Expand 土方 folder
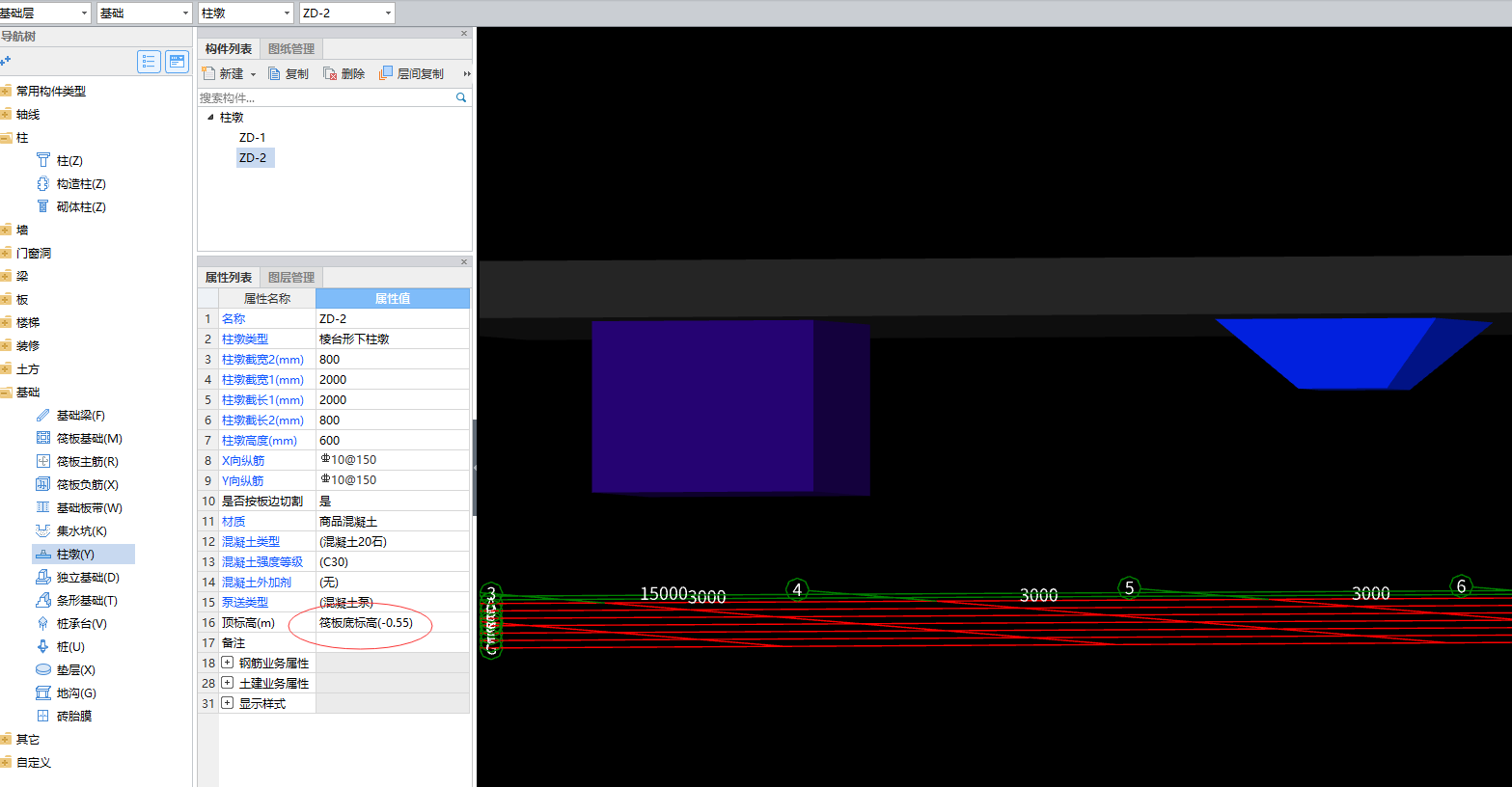Viewport: 1512px width, 787px height. (x=6, y=368)
